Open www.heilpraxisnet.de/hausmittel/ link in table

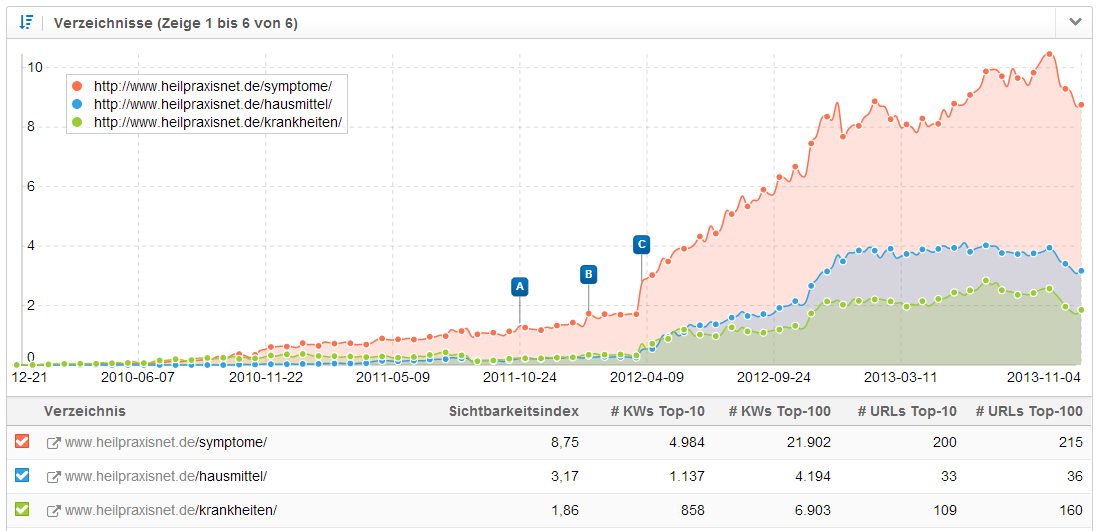click(166, 476)
